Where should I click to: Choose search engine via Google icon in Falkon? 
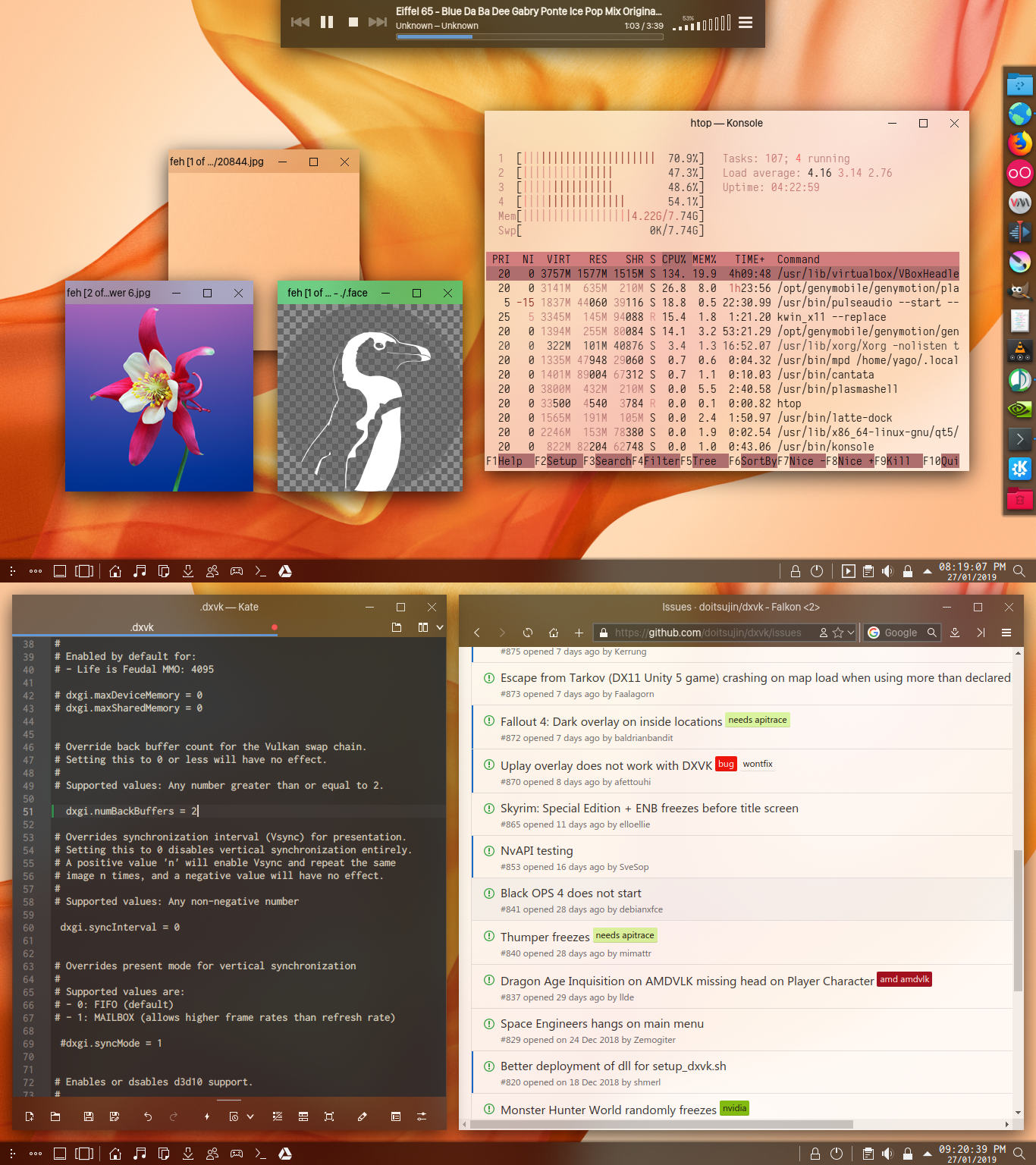874,633
